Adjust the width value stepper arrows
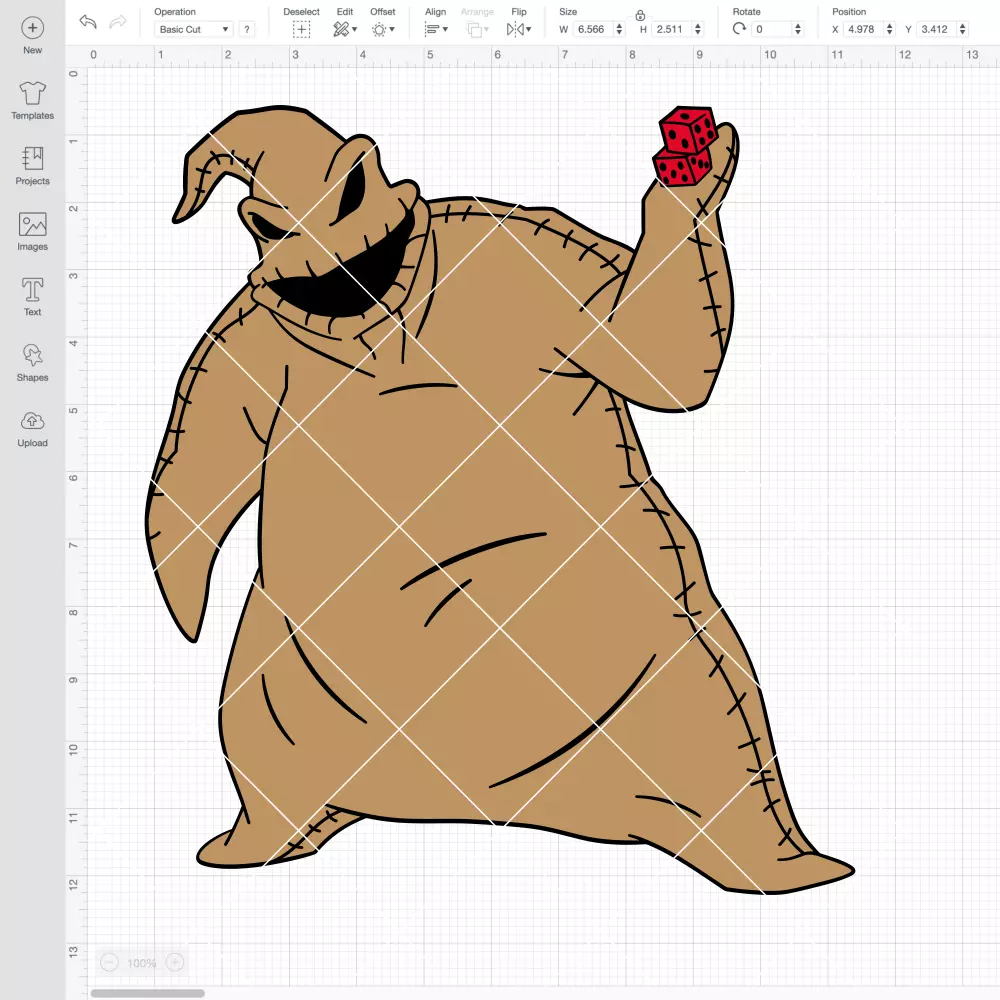Screen dimensions: 1000x1000 pos(619,29)
